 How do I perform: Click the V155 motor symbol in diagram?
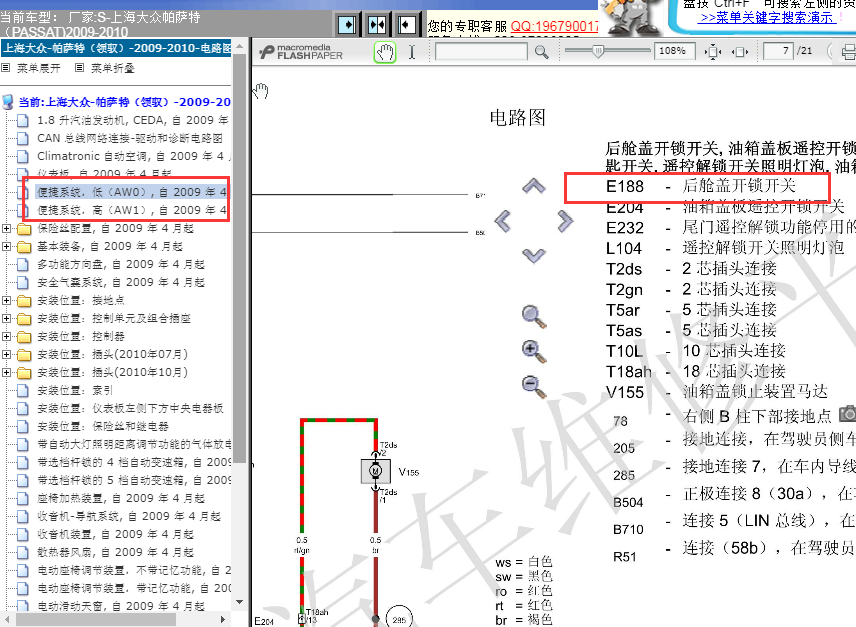coord(376,470)
